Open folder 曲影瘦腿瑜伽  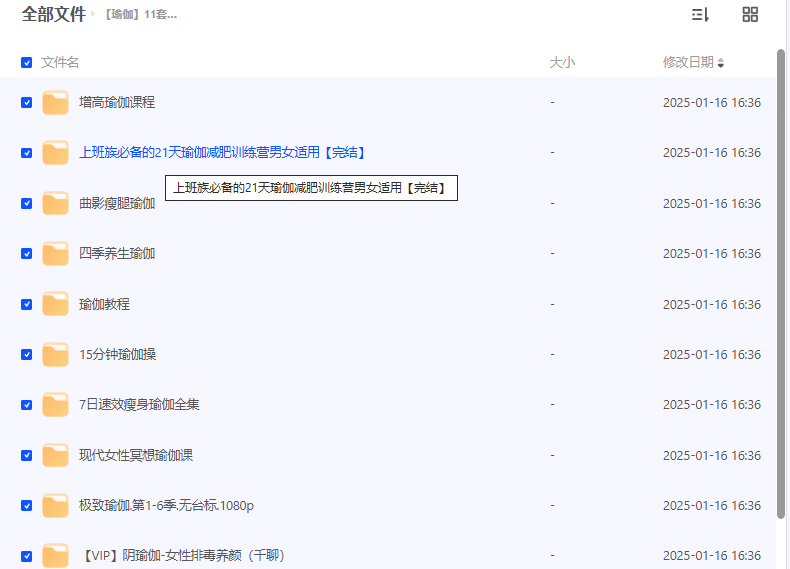point(117,204)
